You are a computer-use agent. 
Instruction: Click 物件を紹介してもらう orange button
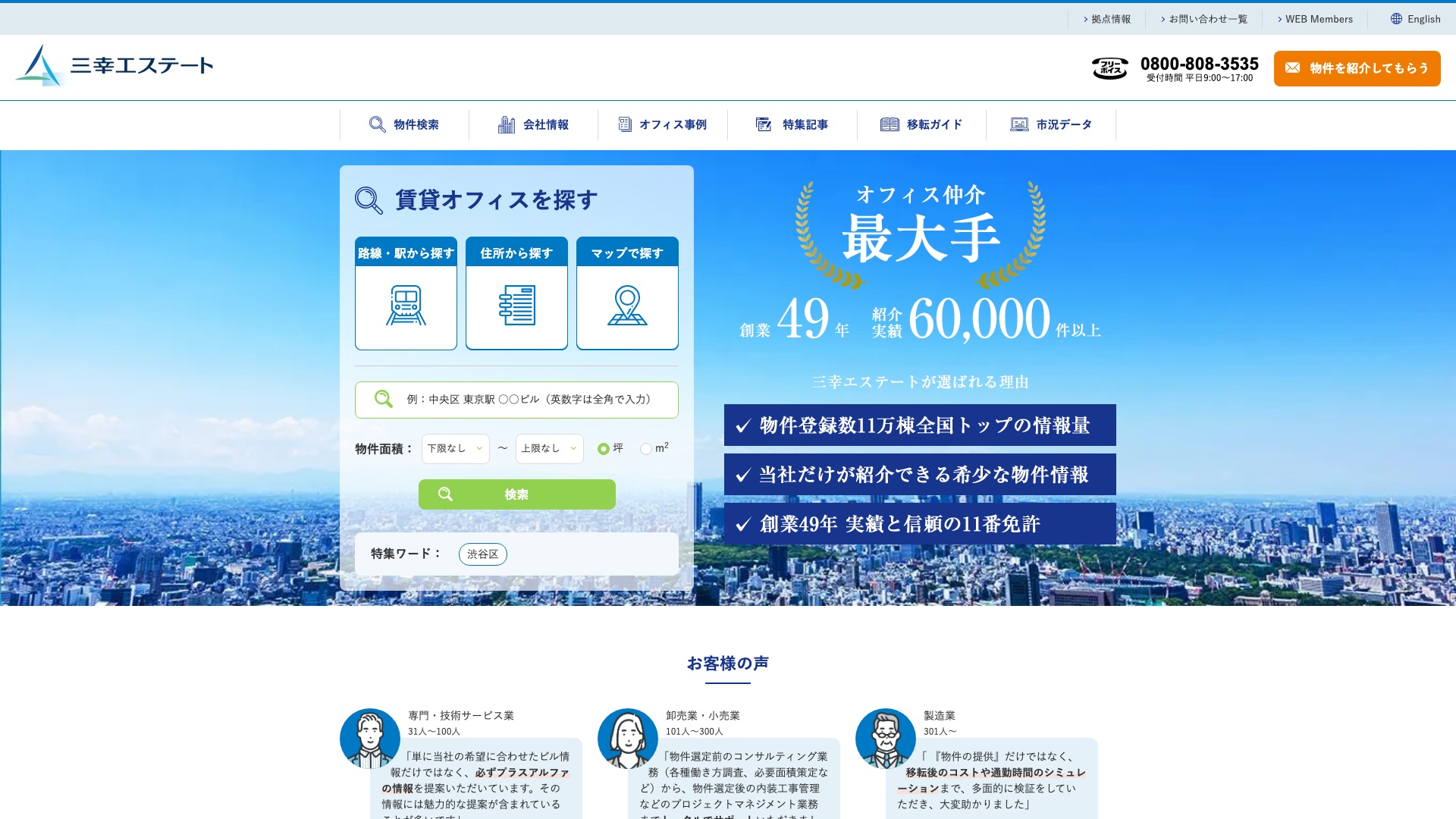point(1357,68)
